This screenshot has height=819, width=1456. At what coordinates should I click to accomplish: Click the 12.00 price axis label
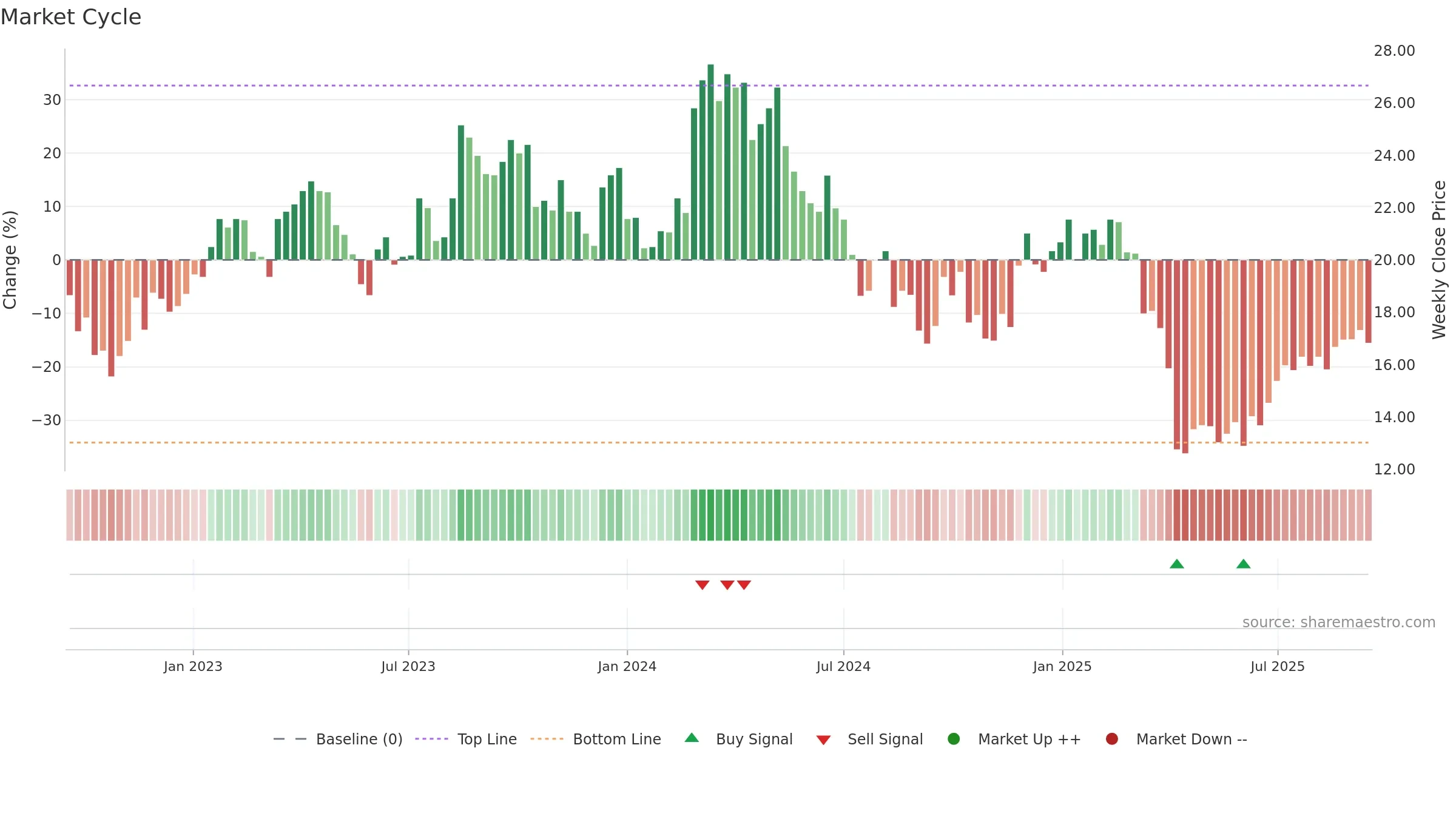tap(1394, 470)
